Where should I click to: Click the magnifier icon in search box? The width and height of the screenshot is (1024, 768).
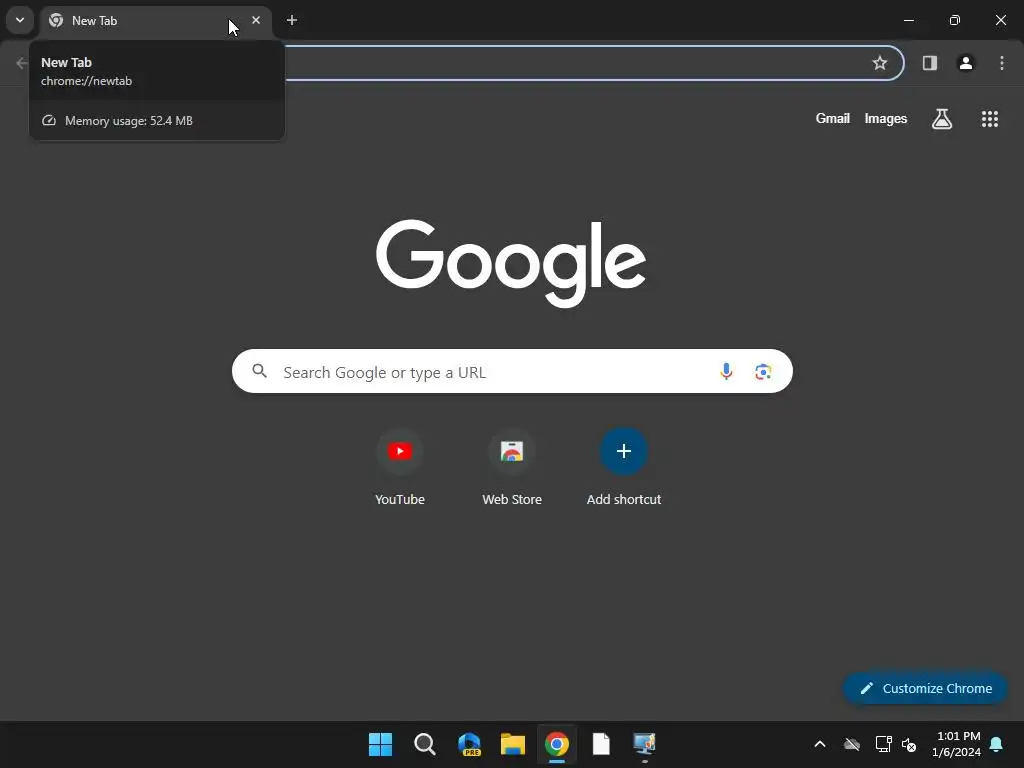(x=259, y=371)
